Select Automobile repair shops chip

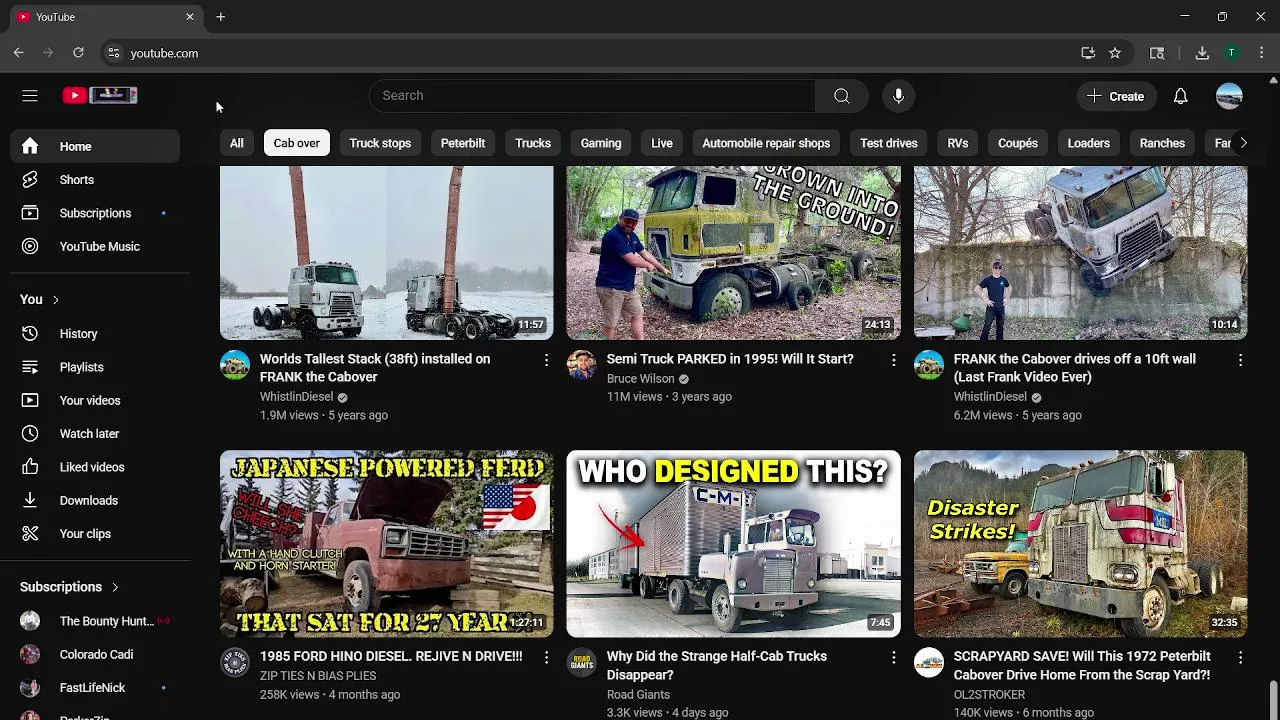point(766,143)
